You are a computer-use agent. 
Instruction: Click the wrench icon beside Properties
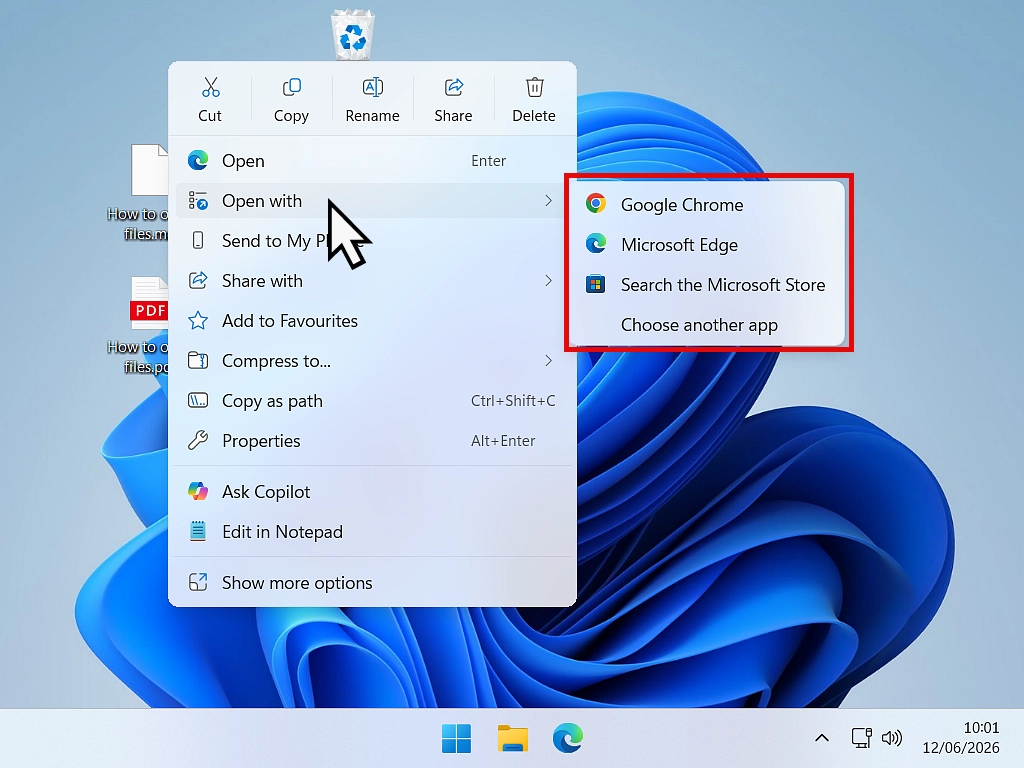198,440
